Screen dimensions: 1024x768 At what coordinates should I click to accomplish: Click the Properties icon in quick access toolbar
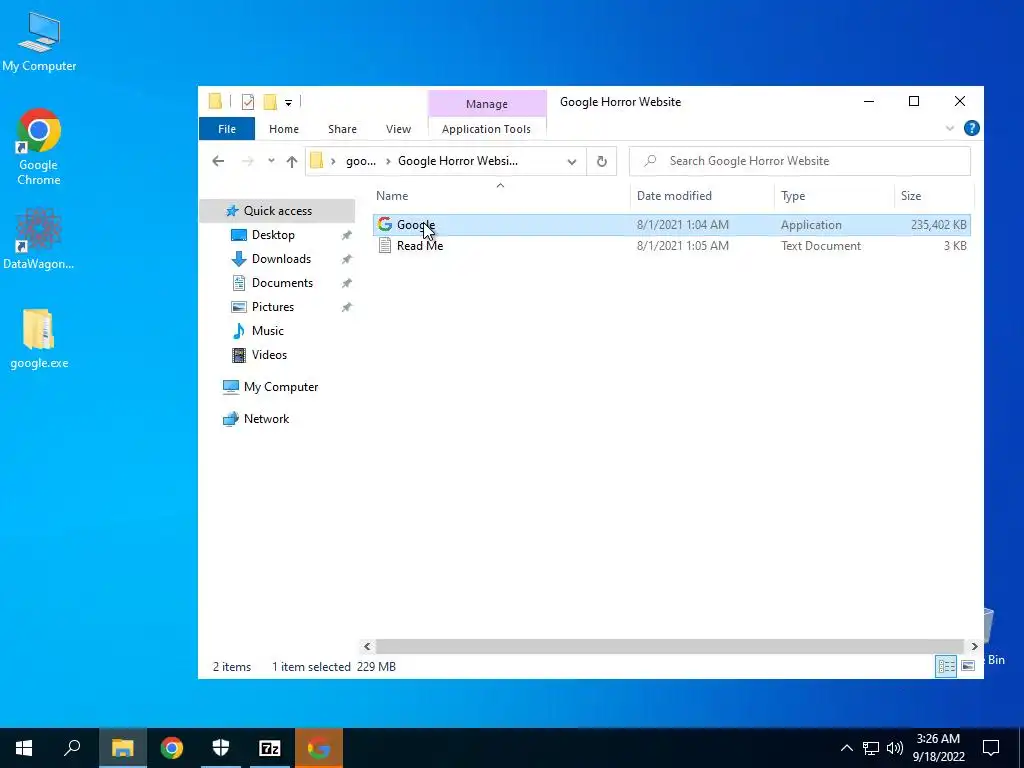(x=248, y=101)
